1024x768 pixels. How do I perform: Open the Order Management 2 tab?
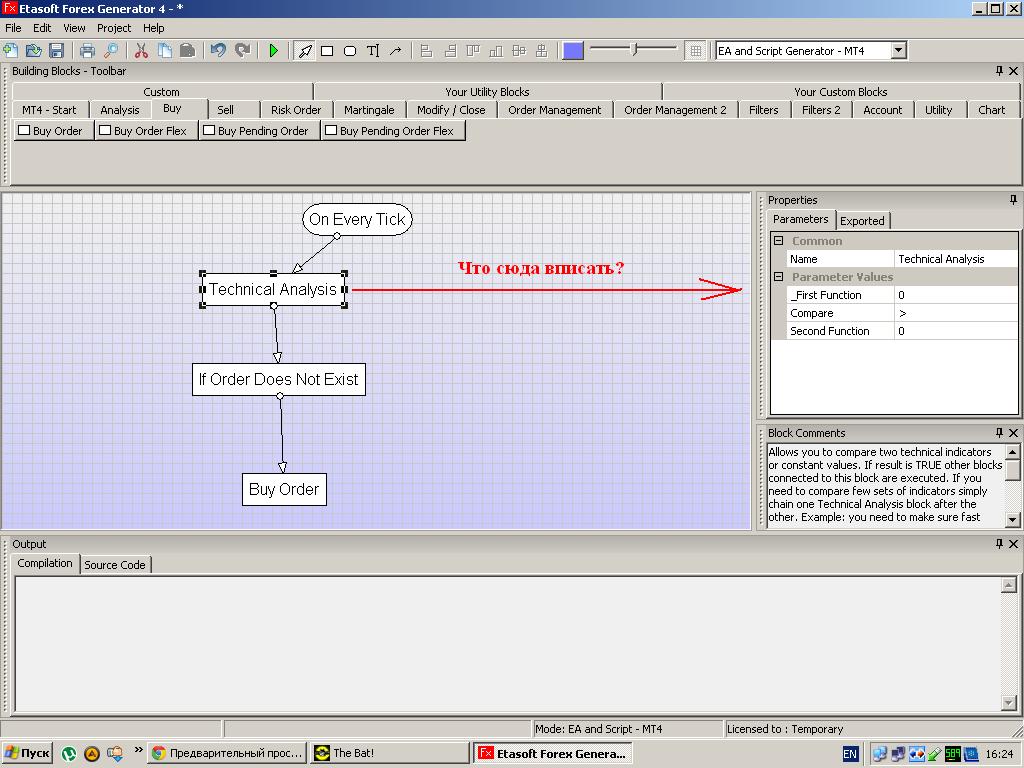[675, 110]
